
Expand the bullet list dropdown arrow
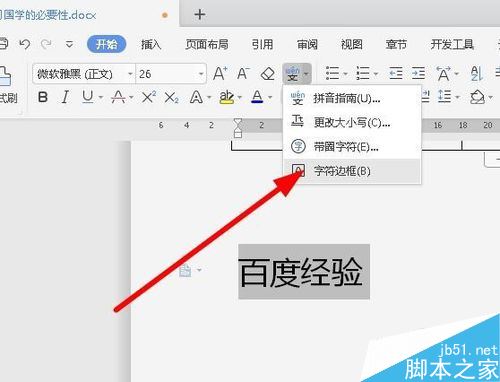coord(345,74)
